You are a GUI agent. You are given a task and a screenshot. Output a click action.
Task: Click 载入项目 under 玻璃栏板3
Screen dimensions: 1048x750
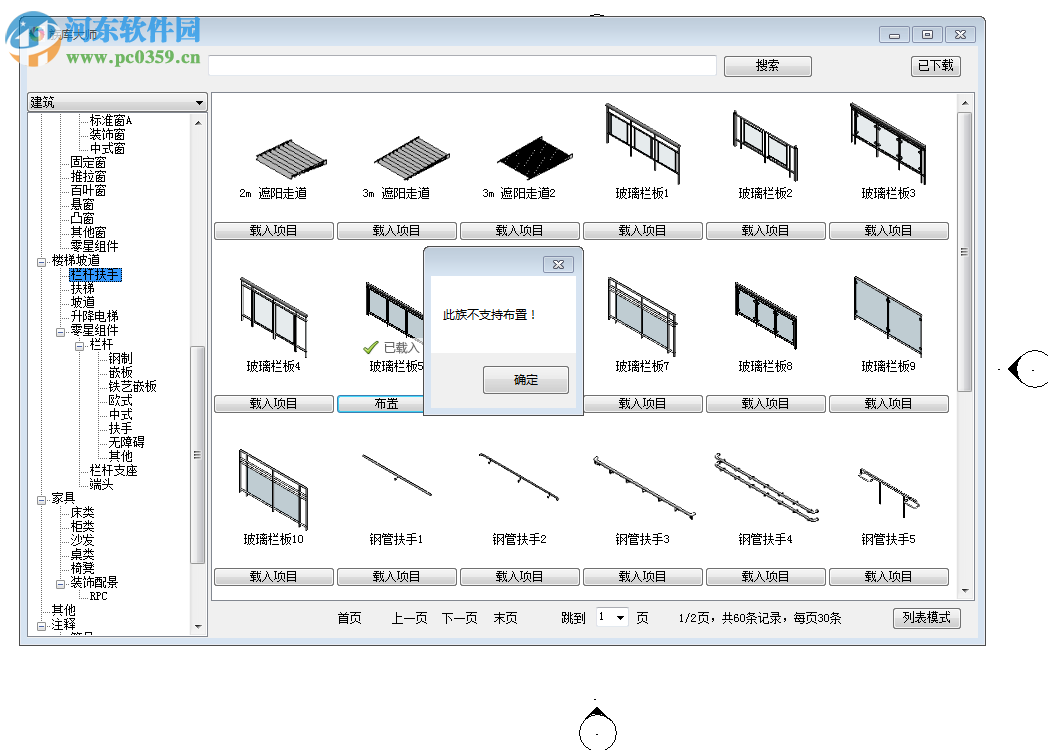click(888, 230)
